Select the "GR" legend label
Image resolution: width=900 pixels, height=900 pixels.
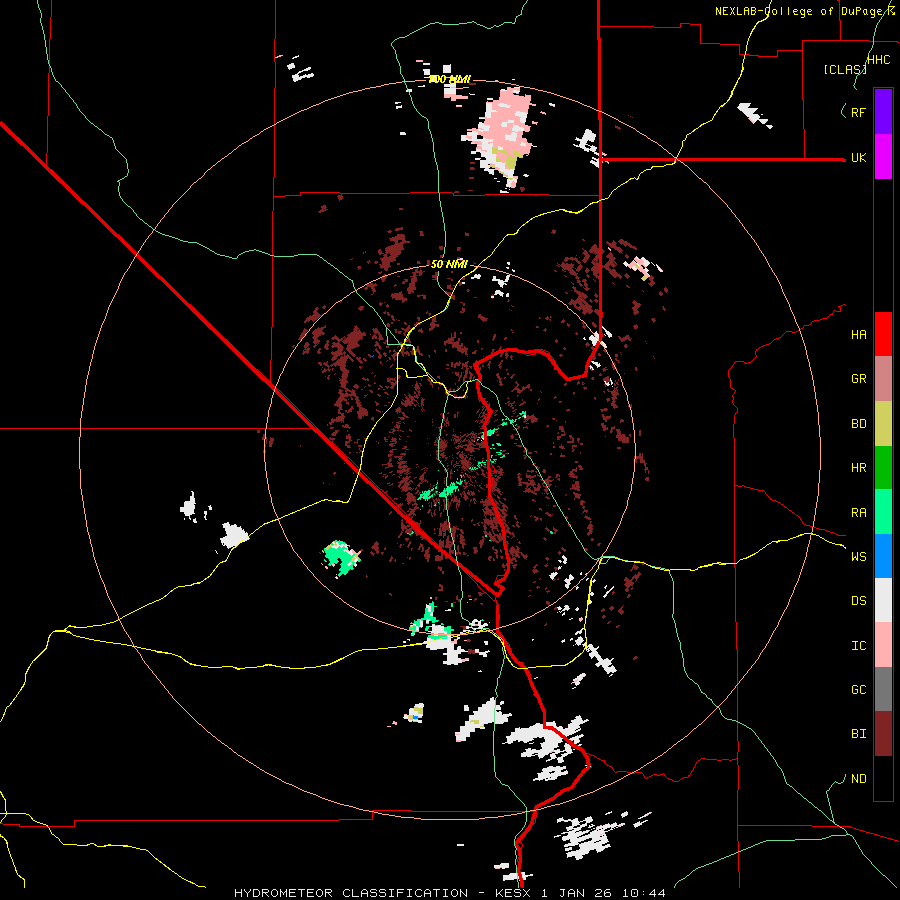pos(858,379)
